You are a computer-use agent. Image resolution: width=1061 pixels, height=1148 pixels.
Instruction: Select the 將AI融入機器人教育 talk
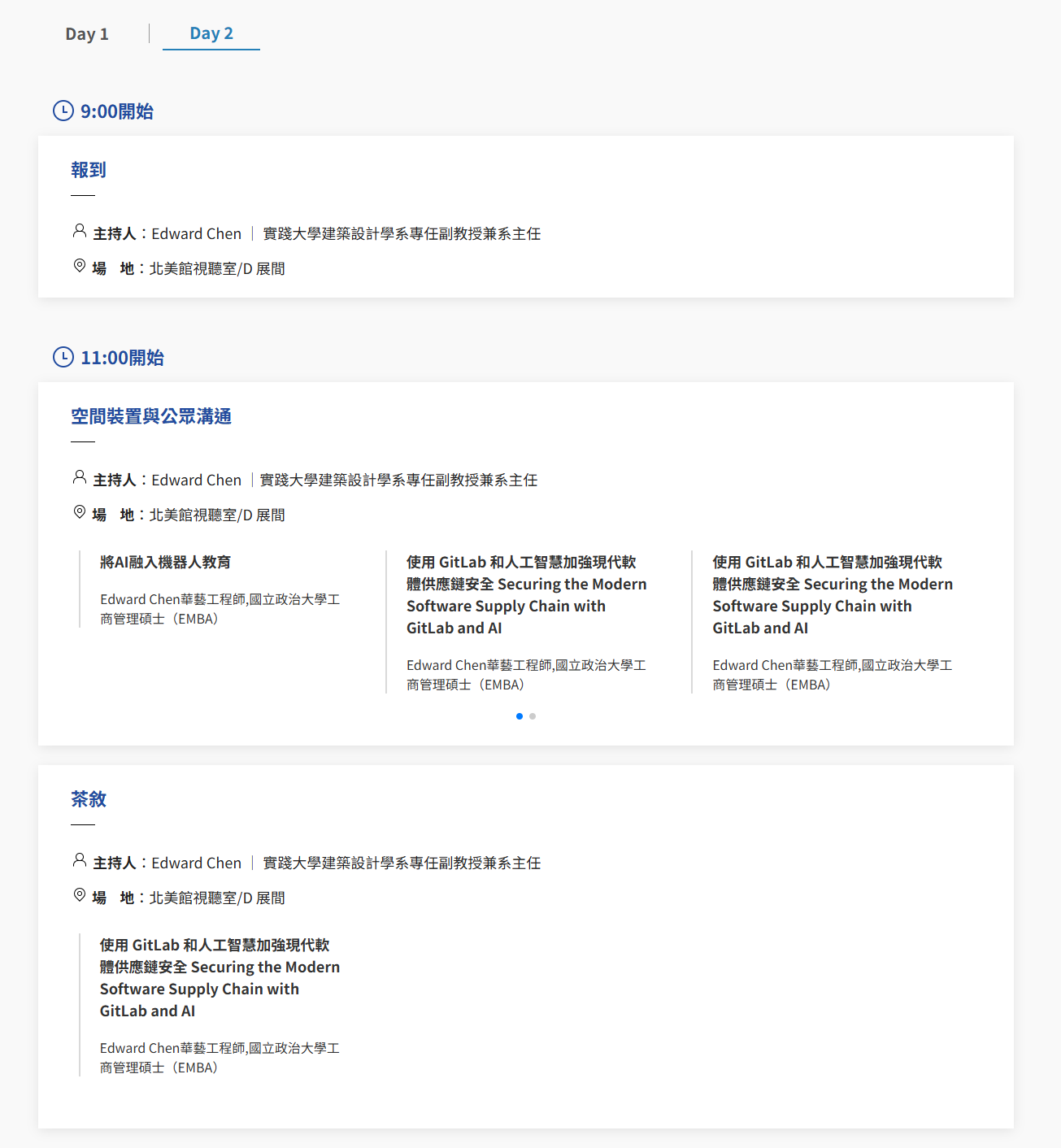coord(165,562)
